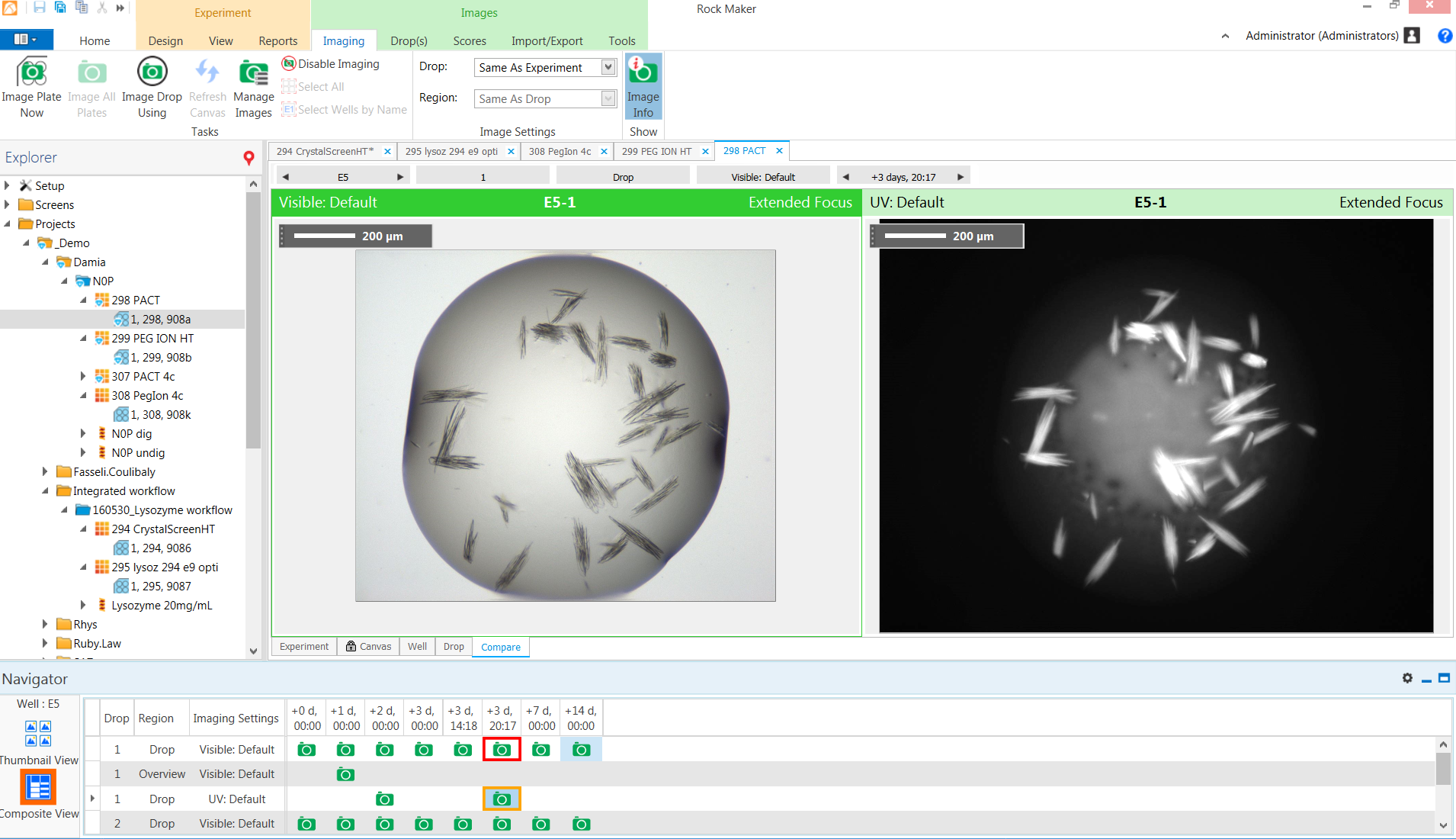This screenshot has width=1456, height=839.
Task: Open Manage Images tool
Action: point(253,74)
